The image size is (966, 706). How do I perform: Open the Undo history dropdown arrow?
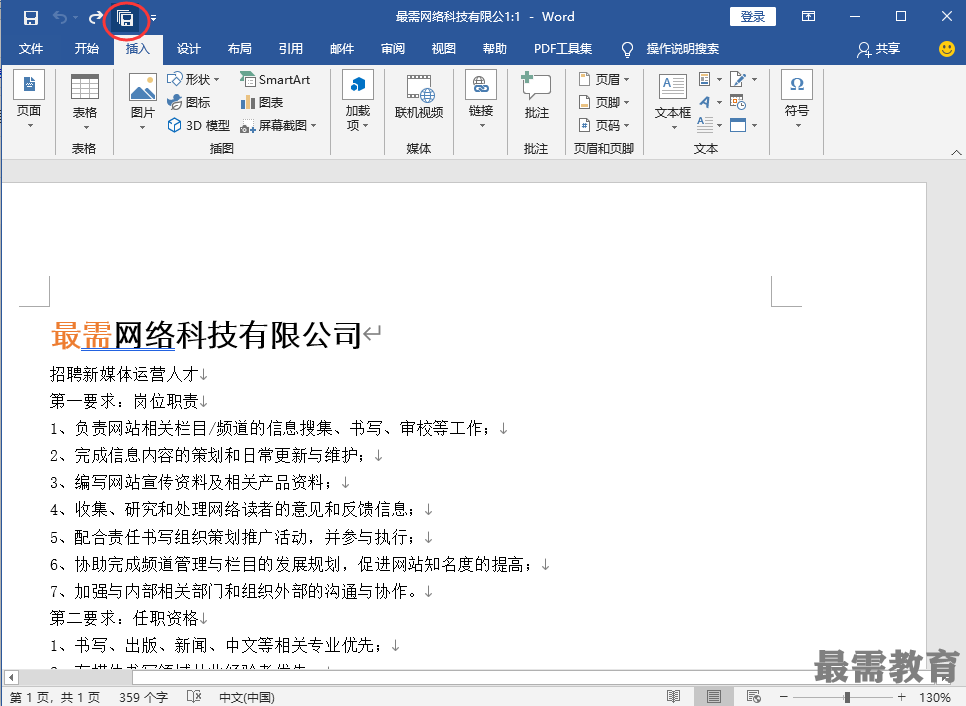75,18
